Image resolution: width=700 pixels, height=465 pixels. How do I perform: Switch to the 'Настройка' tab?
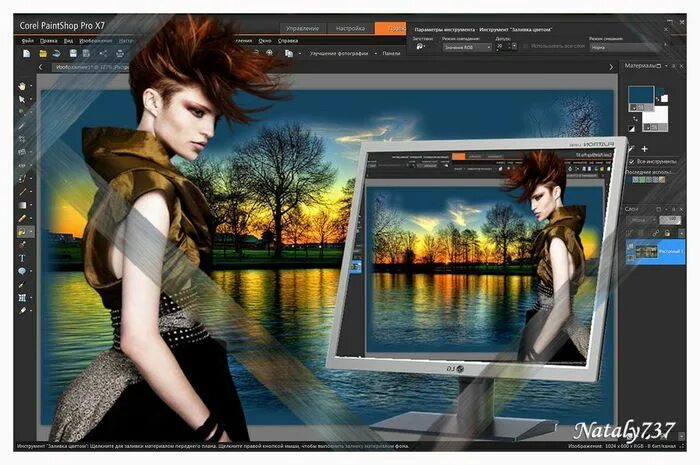tap(350, 28)
